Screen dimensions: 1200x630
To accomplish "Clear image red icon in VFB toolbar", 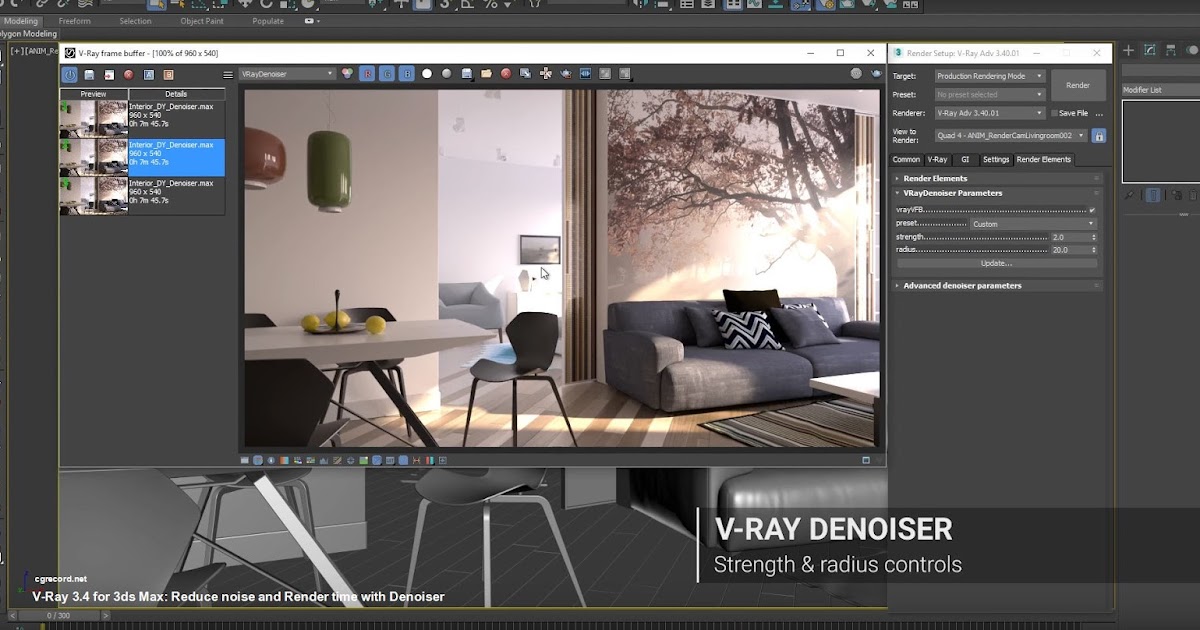I will pyautogui.click(x=506, y=74).
